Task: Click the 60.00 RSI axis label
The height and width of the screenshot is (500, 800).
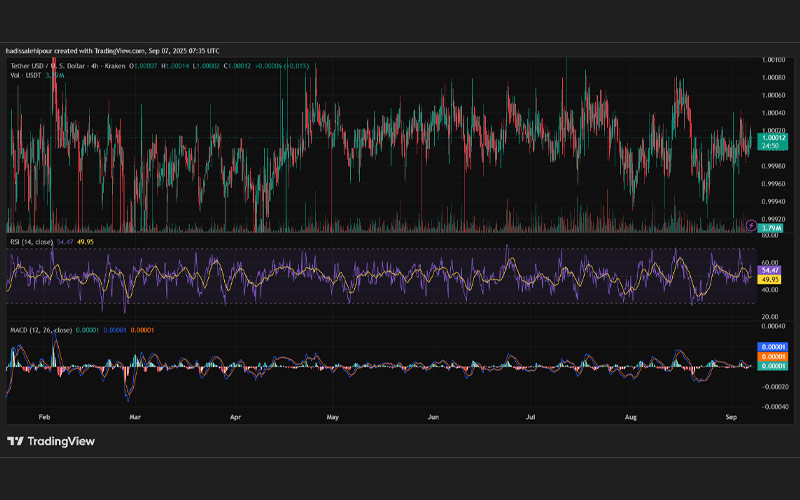Action: [x=770, y=262]
